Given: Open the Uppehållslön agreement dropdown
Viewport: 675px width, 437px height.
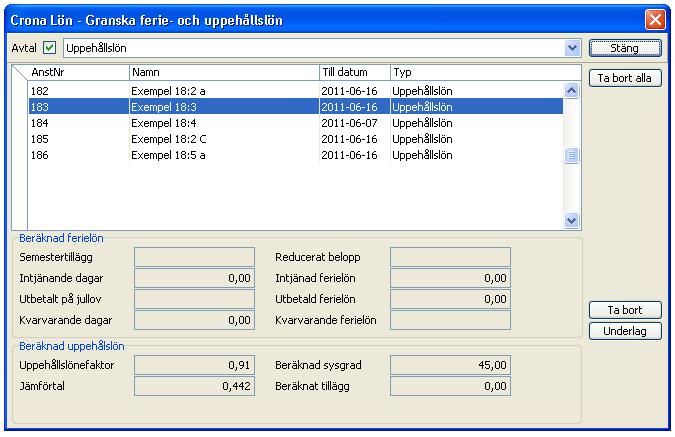Looking at the screenshot, I should click(x=572, y=48).
